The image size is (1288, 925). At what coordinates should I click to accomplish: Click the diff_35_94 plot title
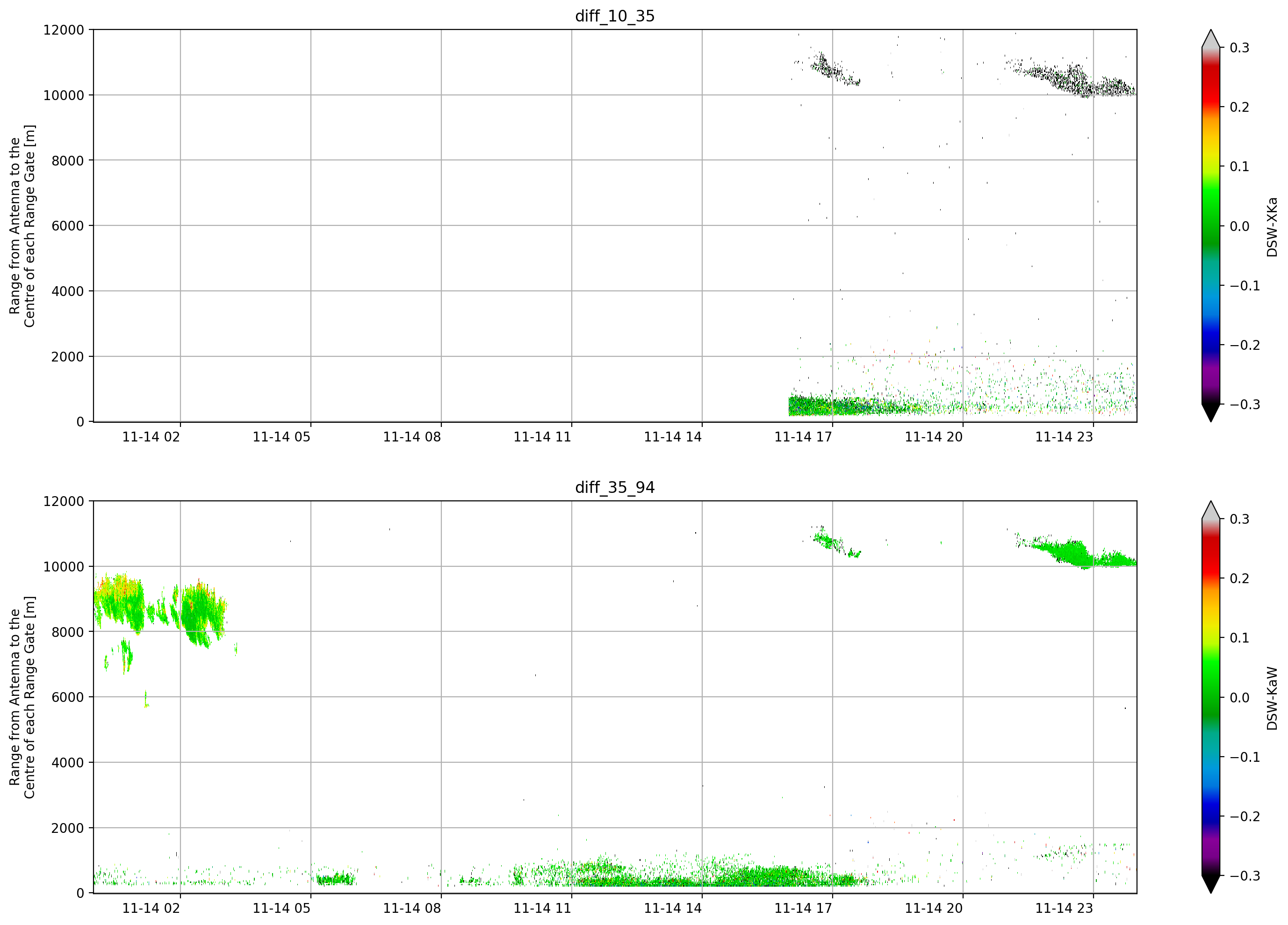pos(614,487)
